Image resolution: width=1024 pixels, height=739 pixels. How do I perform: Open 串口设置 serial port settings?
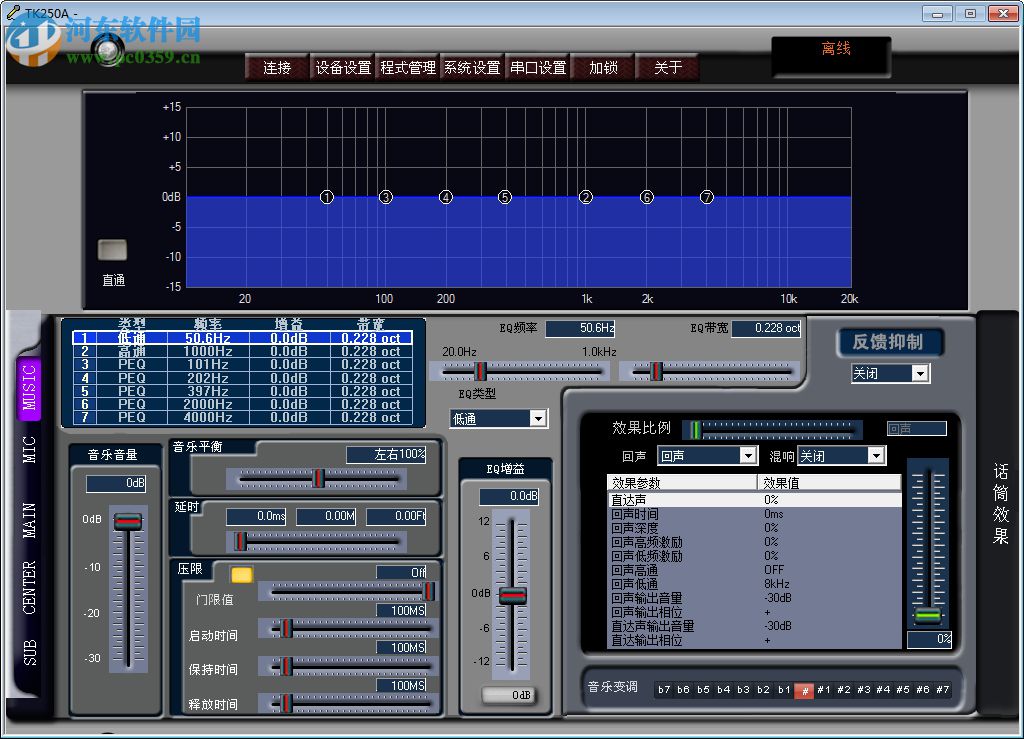coord(537,68)
